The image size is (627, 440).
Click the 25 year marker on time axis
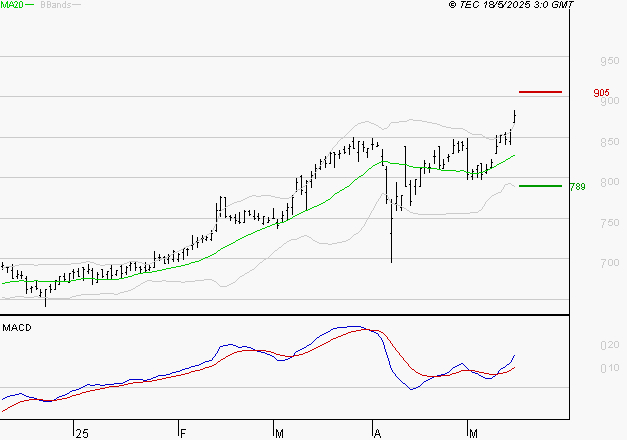coord(81,433)
